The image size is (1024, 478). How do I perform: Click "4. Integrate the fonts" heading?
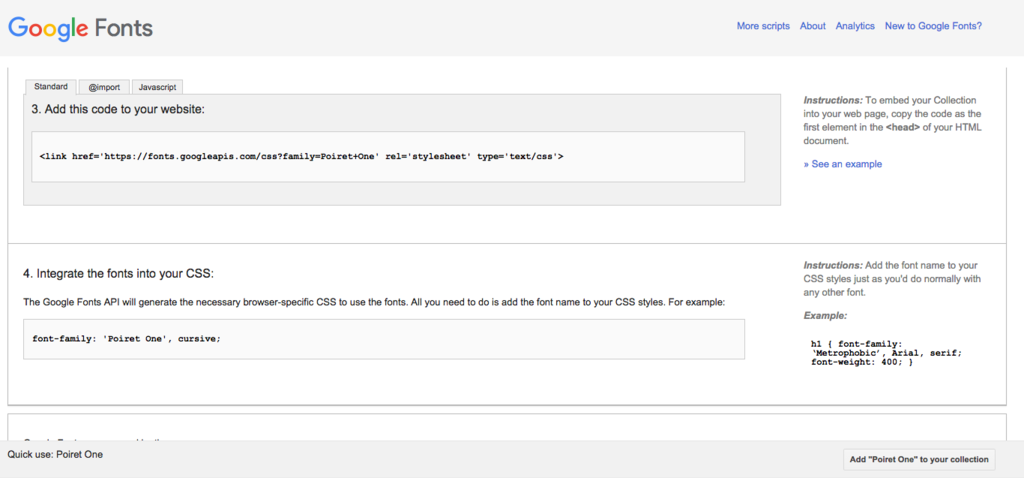tap(119, 273)
